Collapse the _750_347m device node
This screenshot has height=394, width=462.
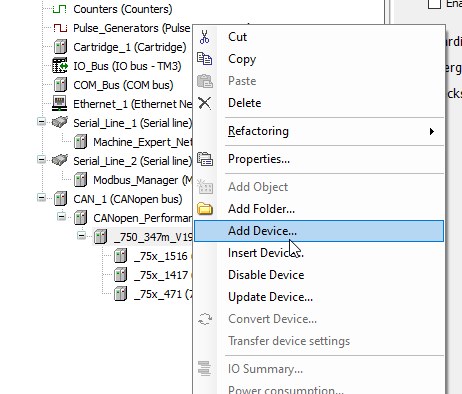point(81,236)
